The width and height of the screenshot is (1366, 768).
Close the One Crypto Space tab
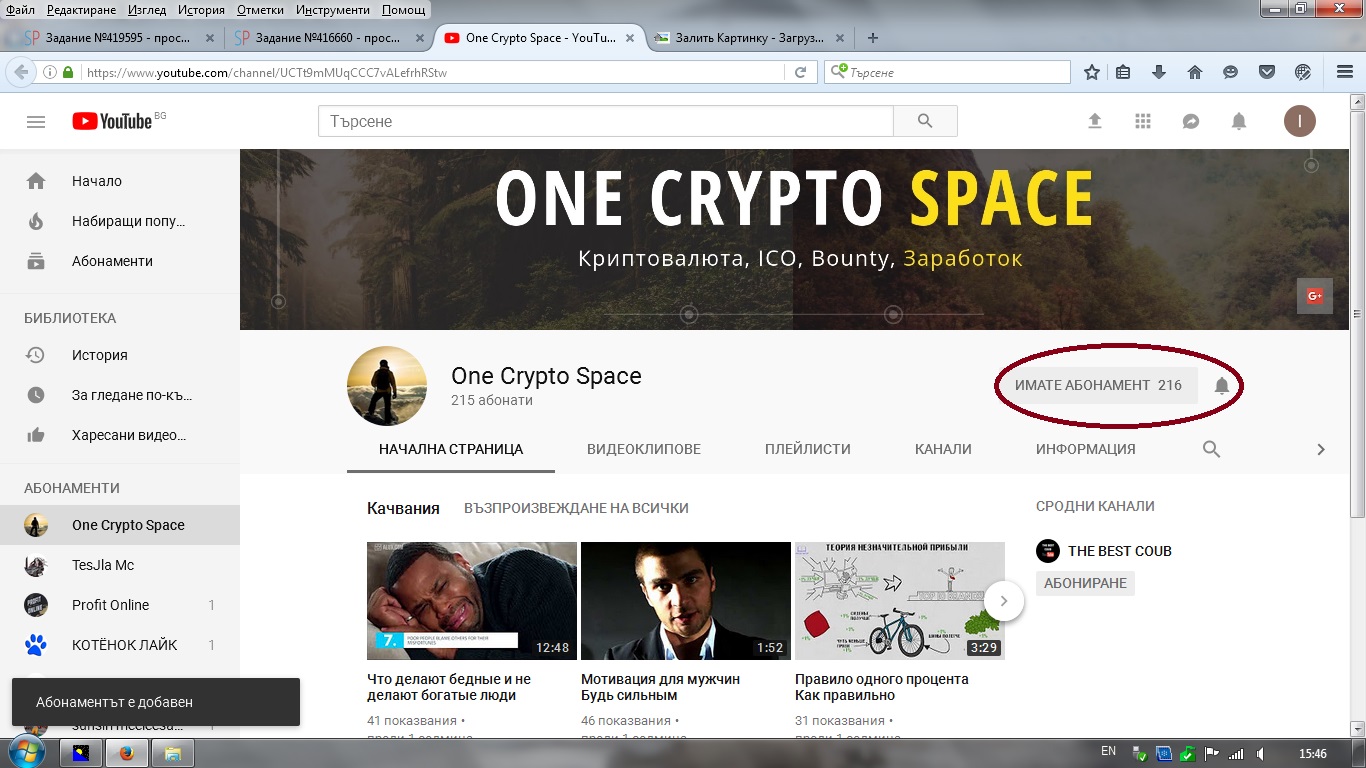630,38
